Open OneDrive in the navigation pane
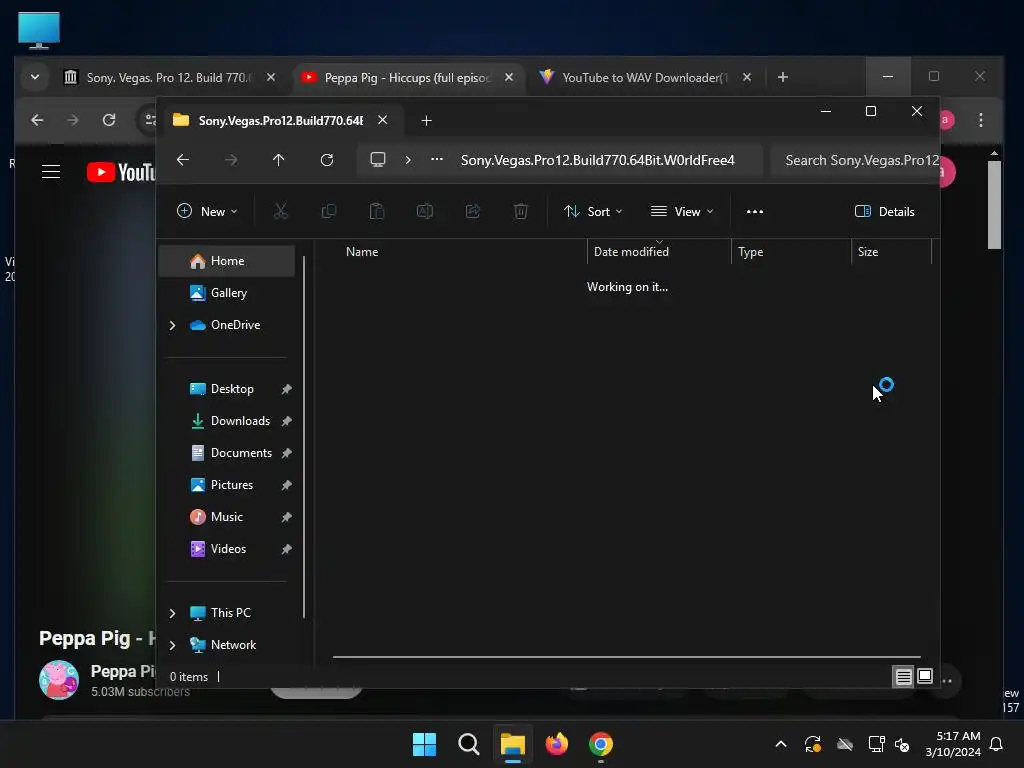This screenshot has height=768, width=1024. pos(234,325)
